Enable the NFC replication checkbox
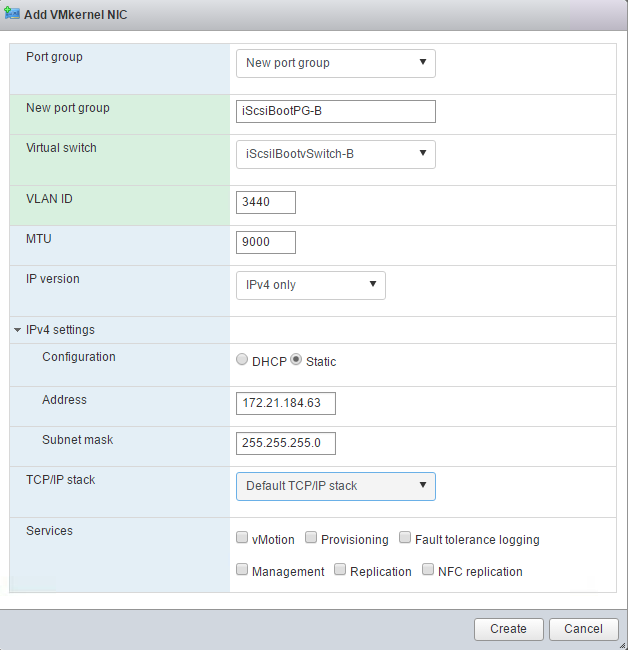628x650 pixels. pos(429,570)
